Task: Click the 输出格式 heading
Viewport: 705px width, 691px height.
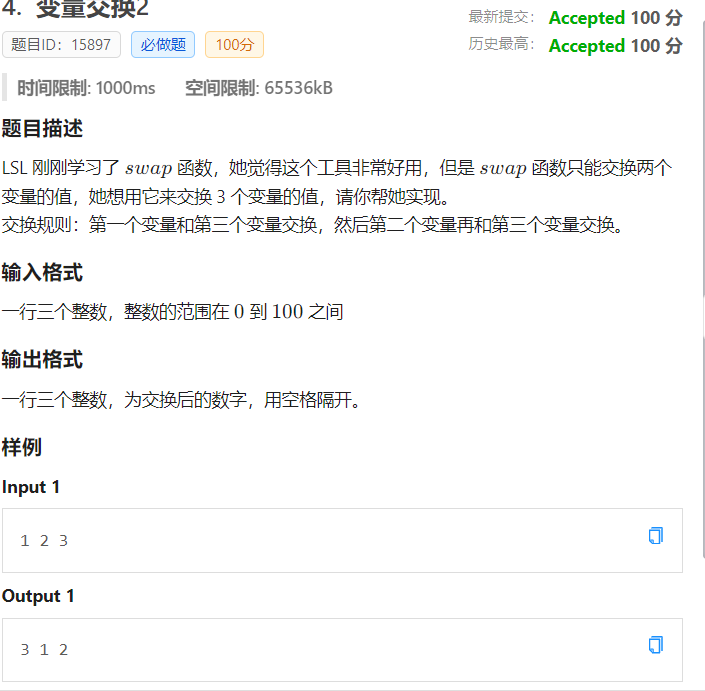Action: pos(42,360)
